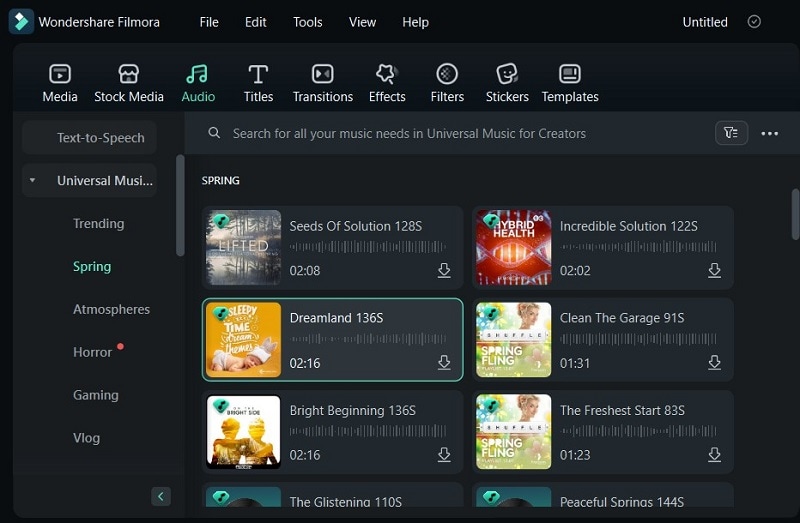Click The Glistening 110S track title
This screenshot has width=800, height=523.
(345, 502)
